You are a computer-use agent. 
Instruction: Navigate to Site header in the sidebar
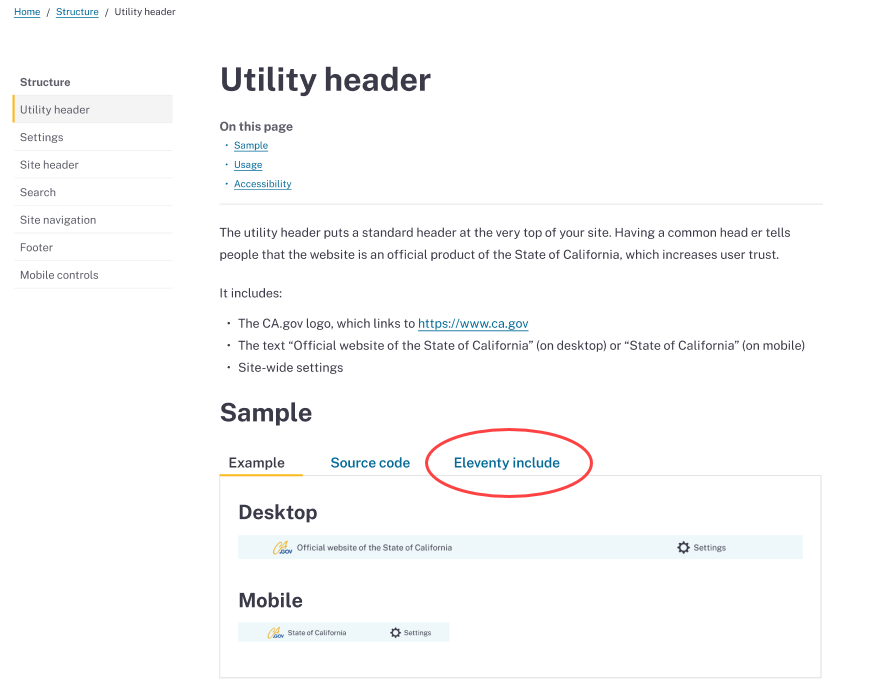47,164
